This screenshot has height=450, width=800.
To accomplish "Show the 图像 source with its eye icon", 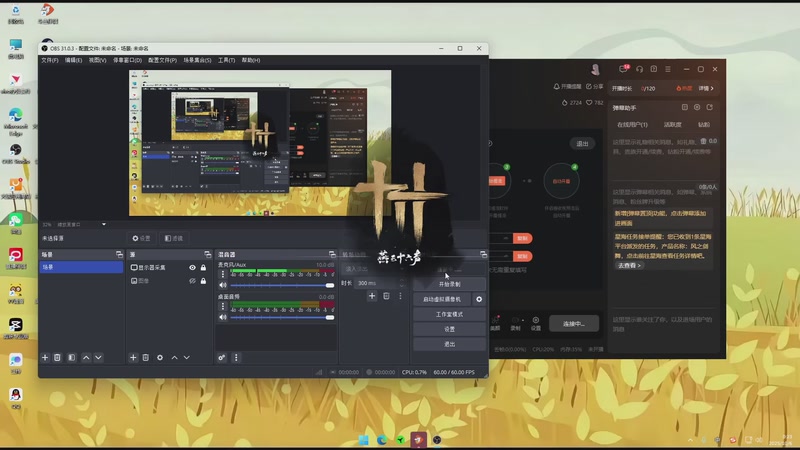I will tap(192, 281).
